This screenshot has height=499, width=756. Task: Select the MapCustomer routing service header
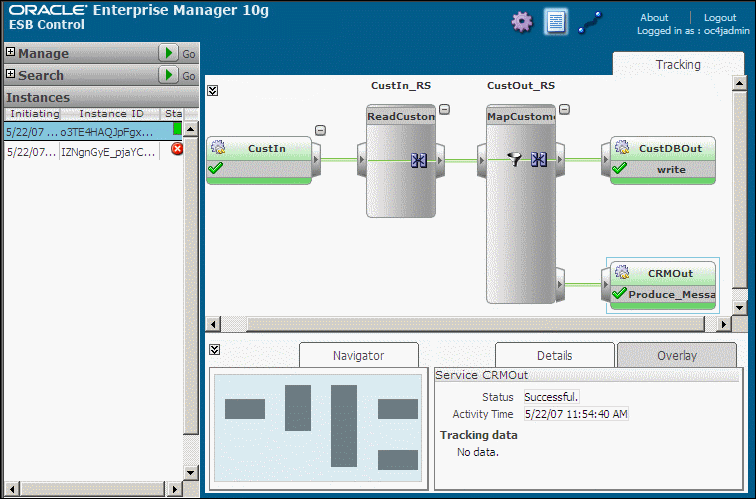pyautogui.click(x=521, y=116)
